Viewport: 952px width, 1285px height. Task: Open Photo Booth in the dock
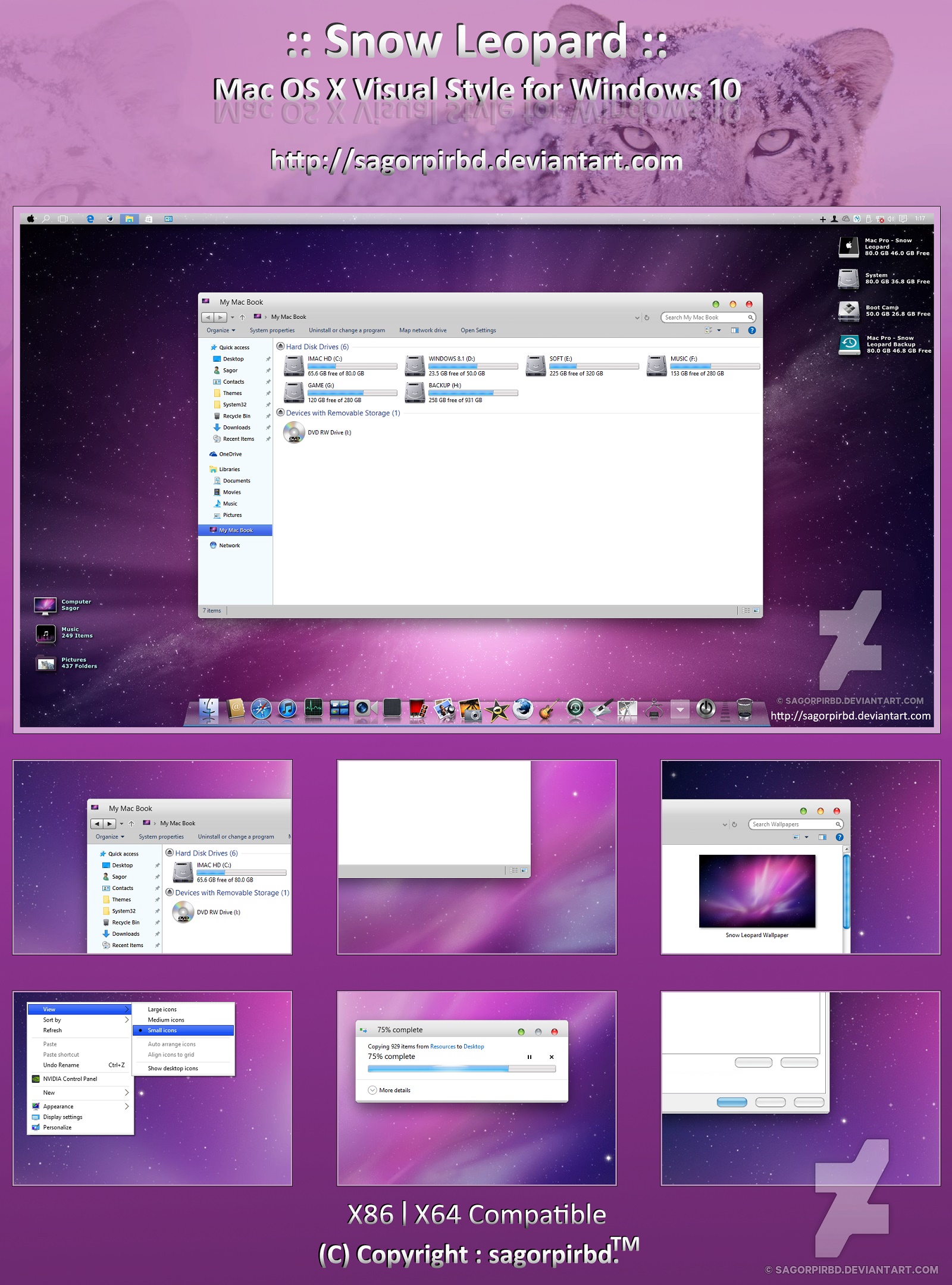(418, 709)
